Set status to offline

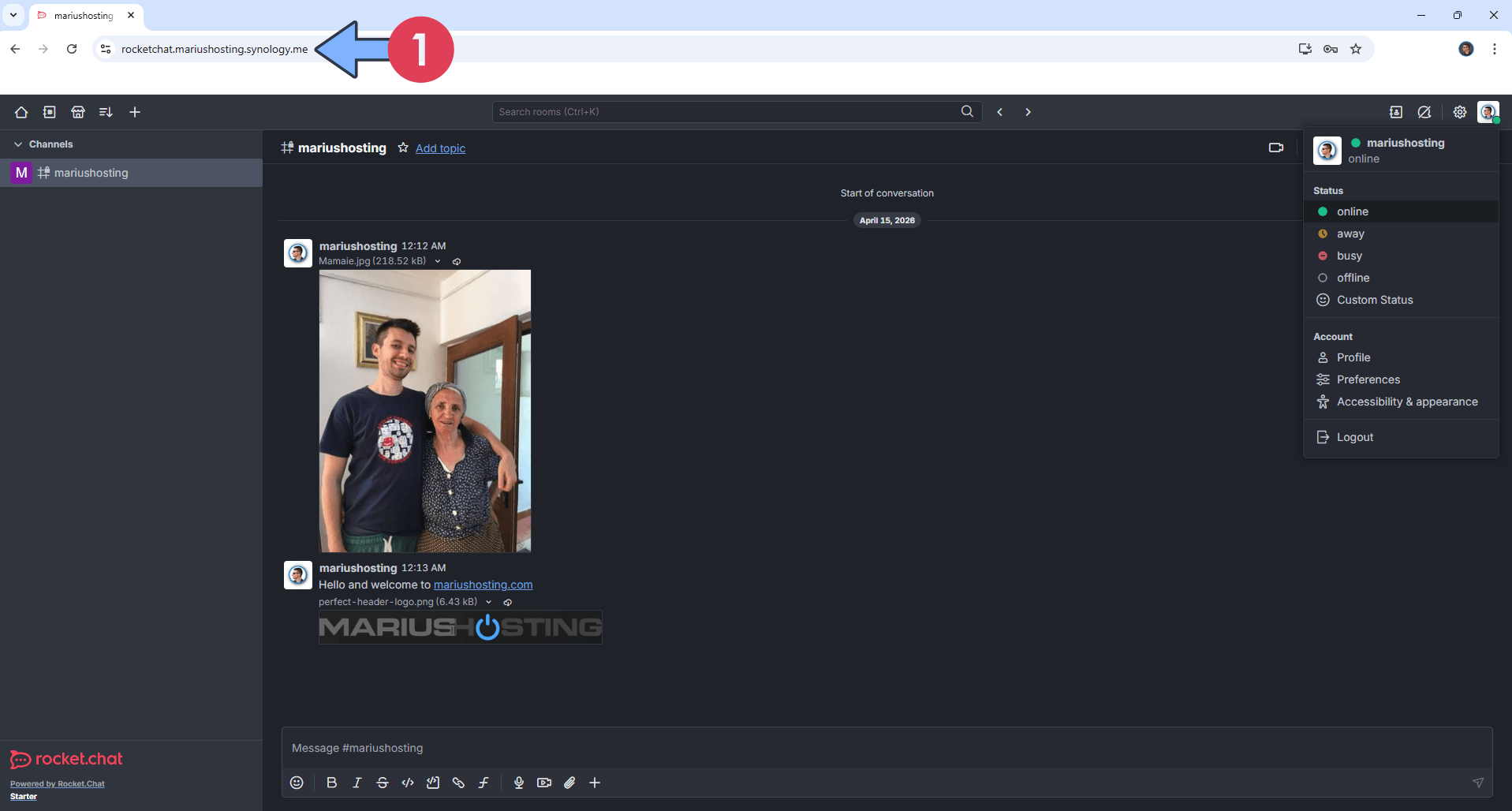[x=1401, y=278]
